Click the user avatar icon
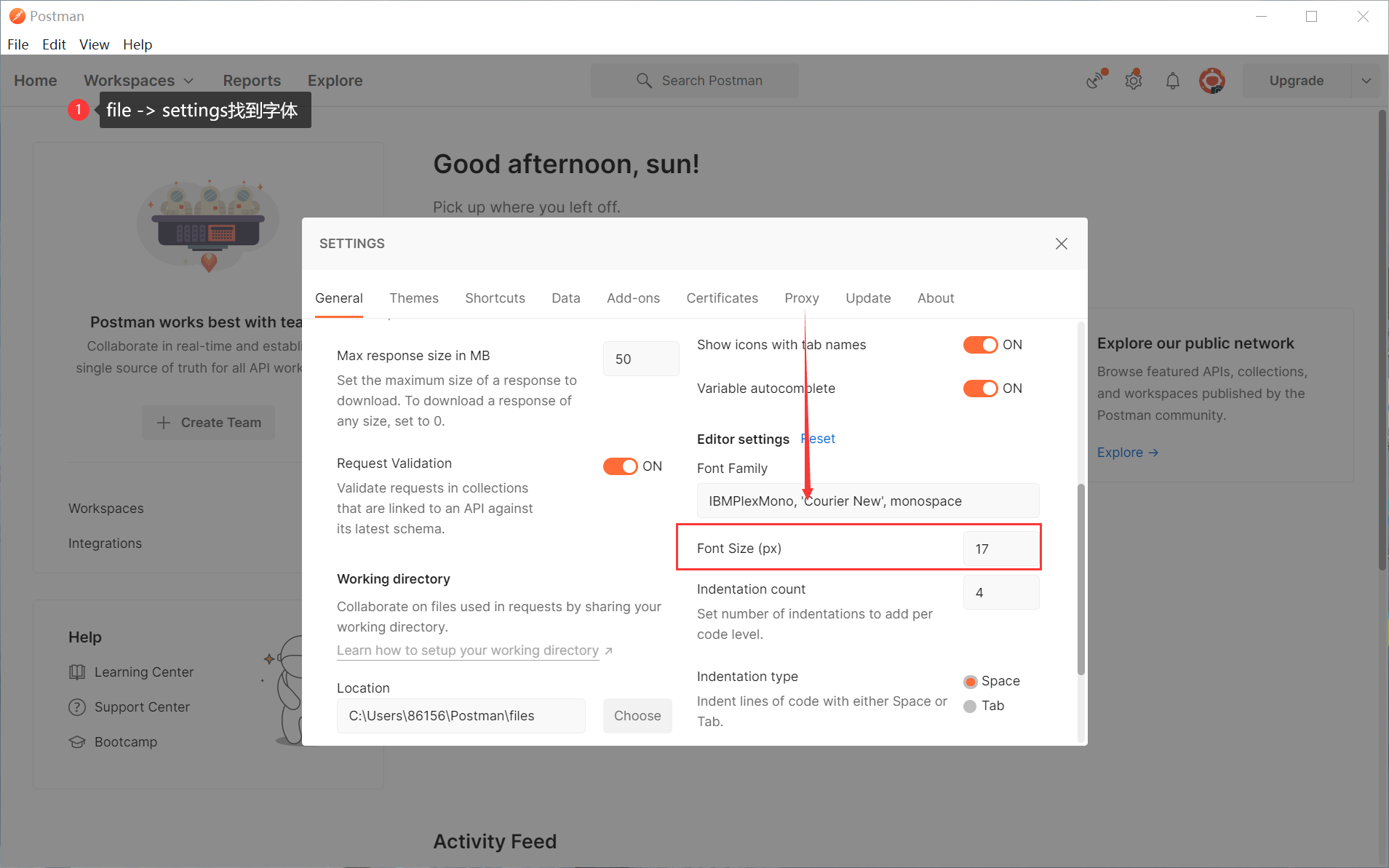Screen dimensions: 1389x868 point(1212,80)
